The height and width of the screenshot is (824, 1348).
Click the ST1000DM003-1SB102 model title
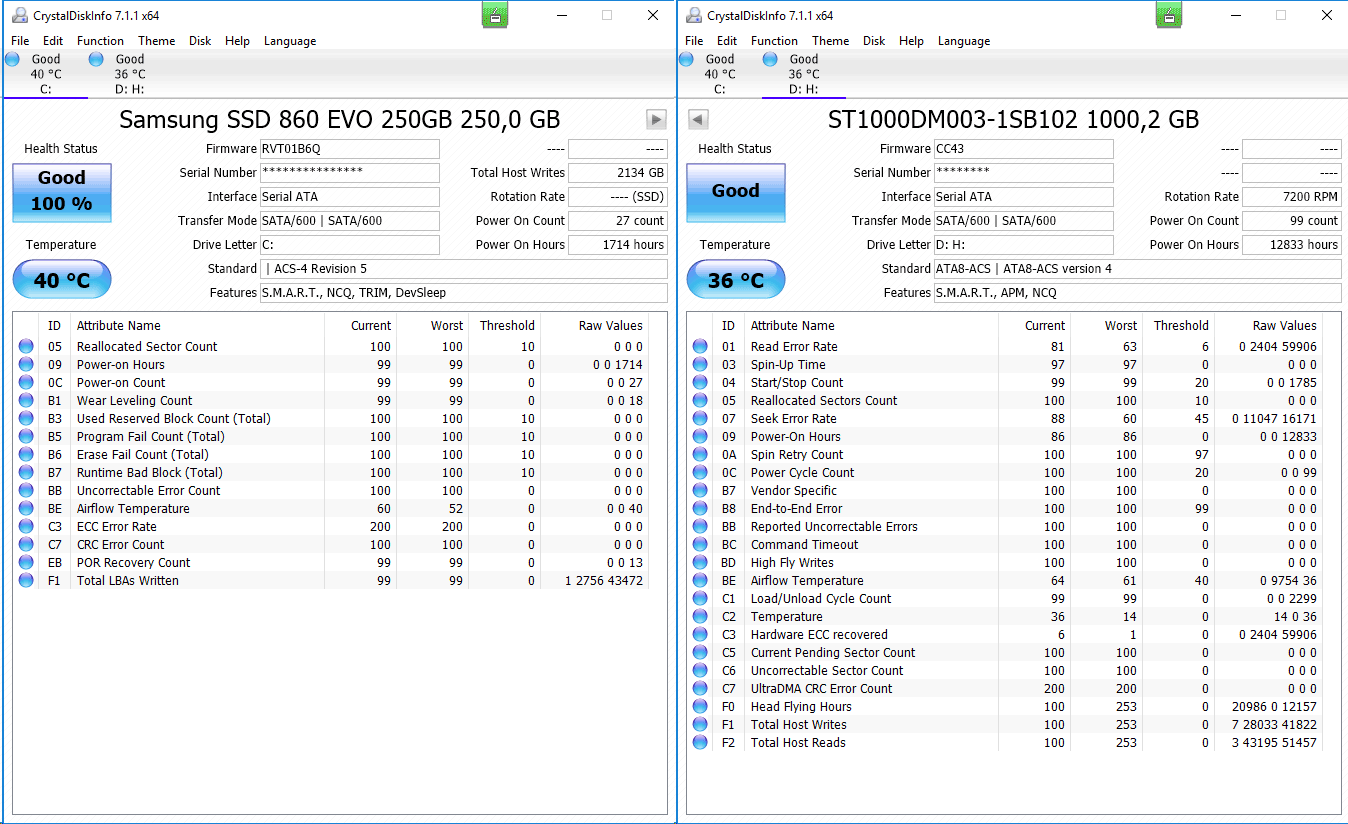(1013, 120)
